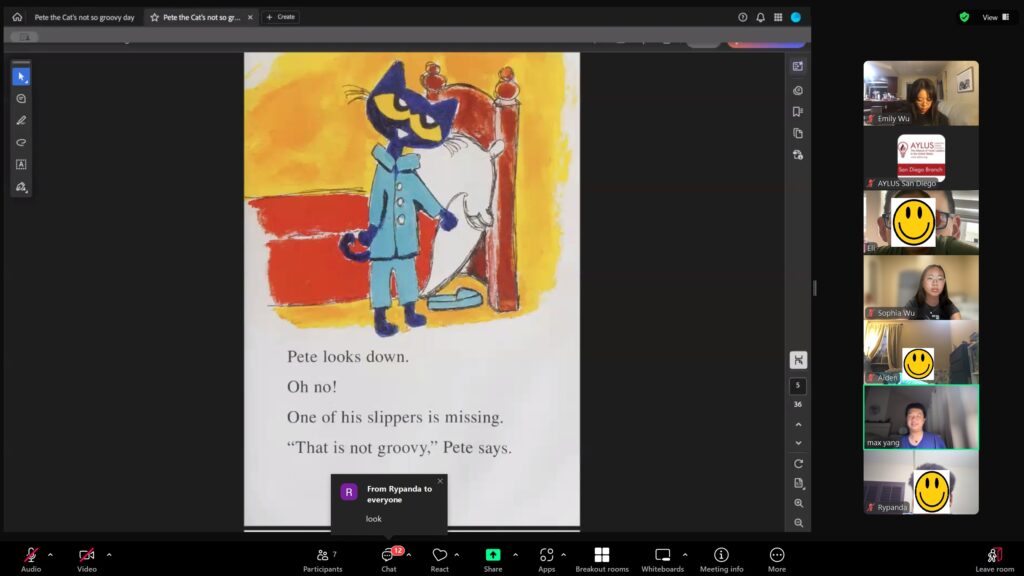Expand audio options arrow next to Audio
1024x576 pixels.
click(50, 554)
